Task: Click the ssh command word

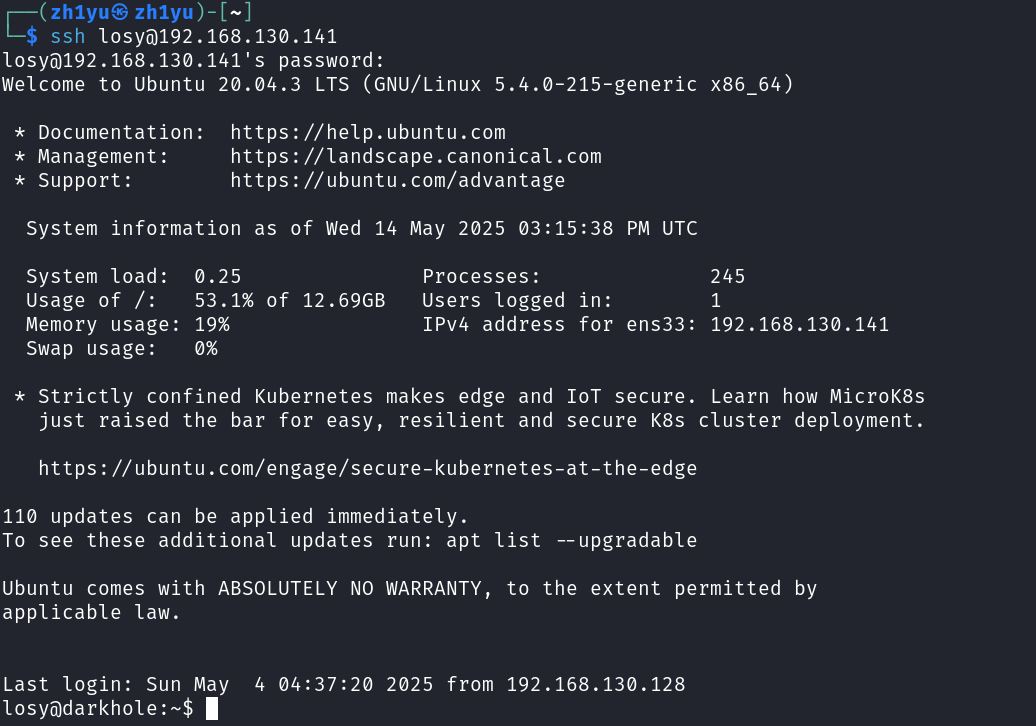Action: pyautogui.click(x=68, y=37)
